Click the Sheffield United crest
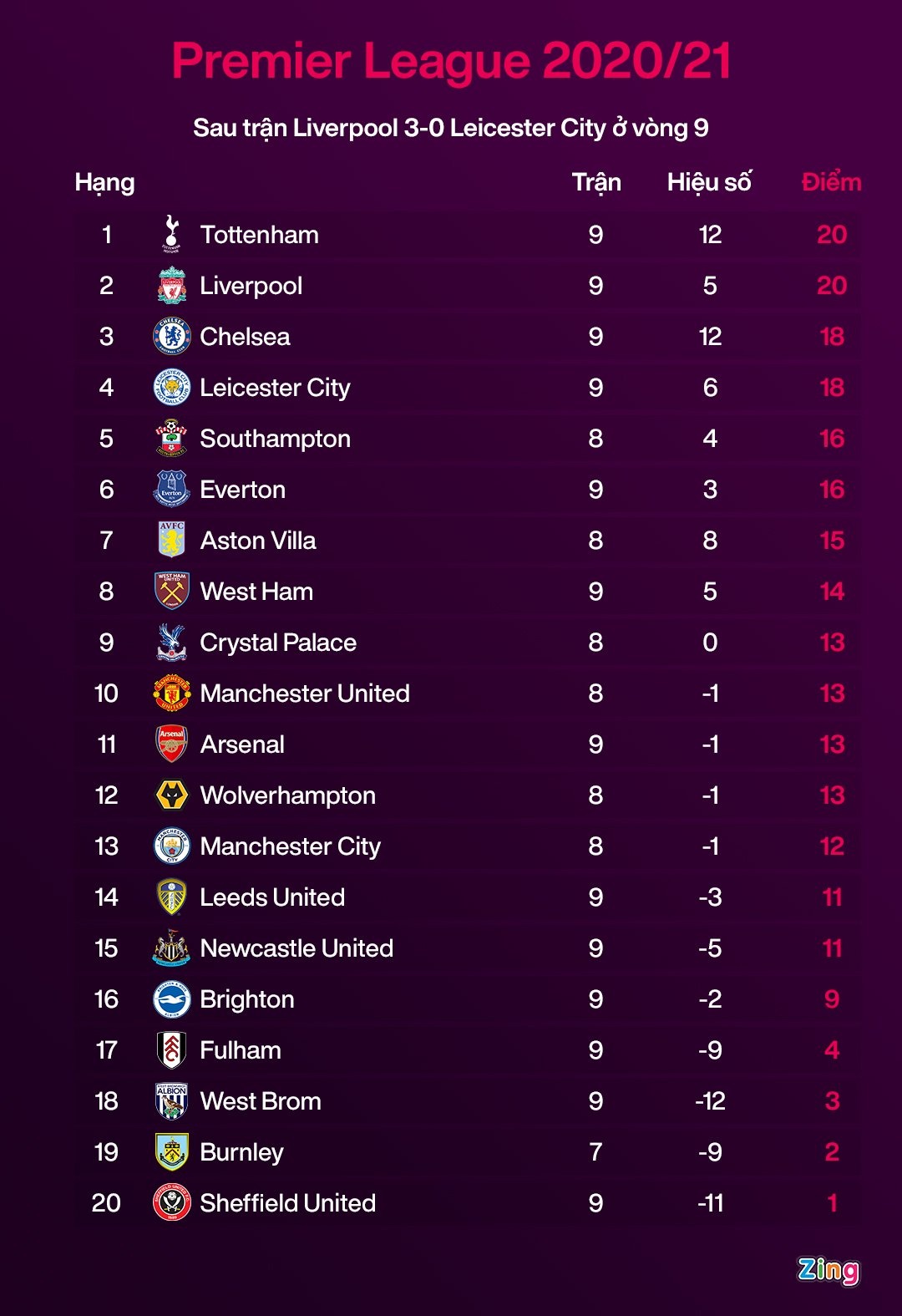This screenshot has width=902, height=1316. 172,1203
